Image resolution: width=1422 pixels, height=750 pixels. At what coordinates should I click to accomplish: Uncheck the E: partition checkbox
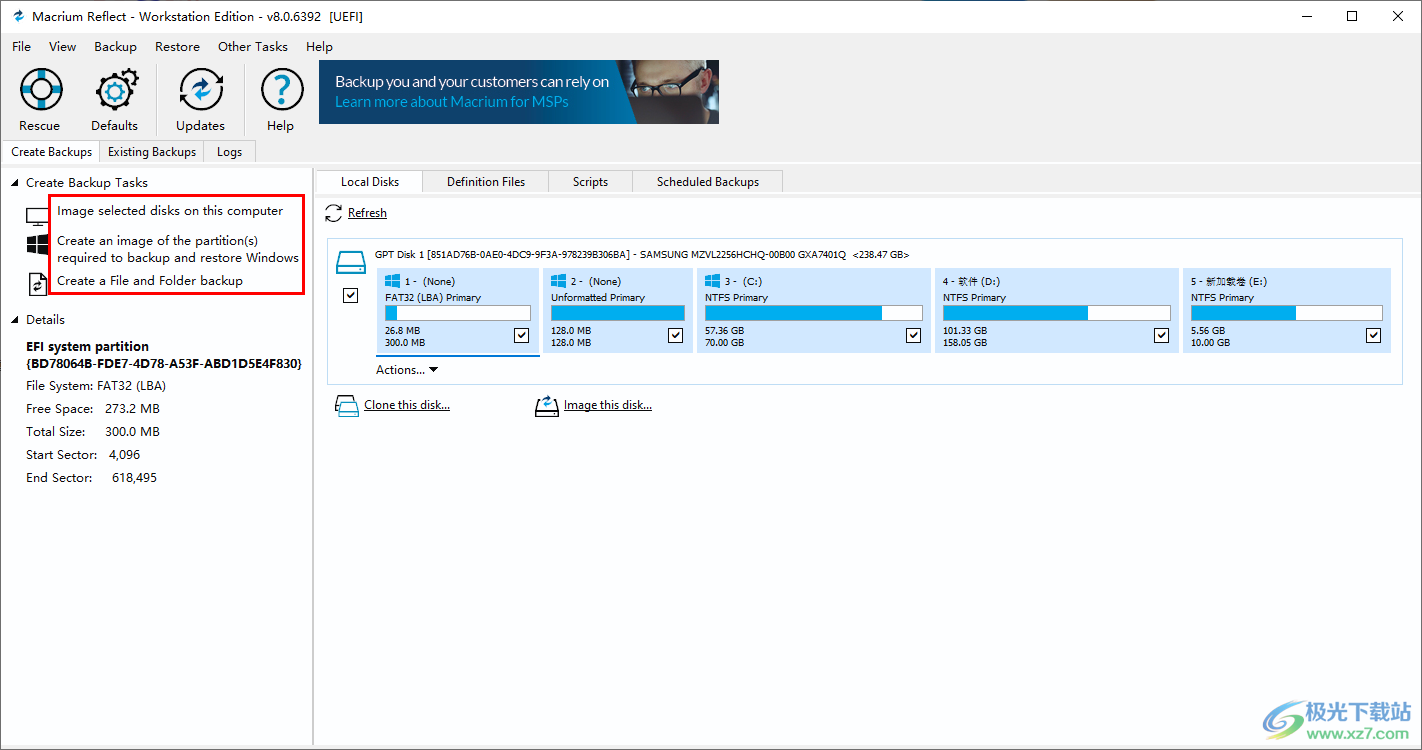click(x=1374, y=335)
